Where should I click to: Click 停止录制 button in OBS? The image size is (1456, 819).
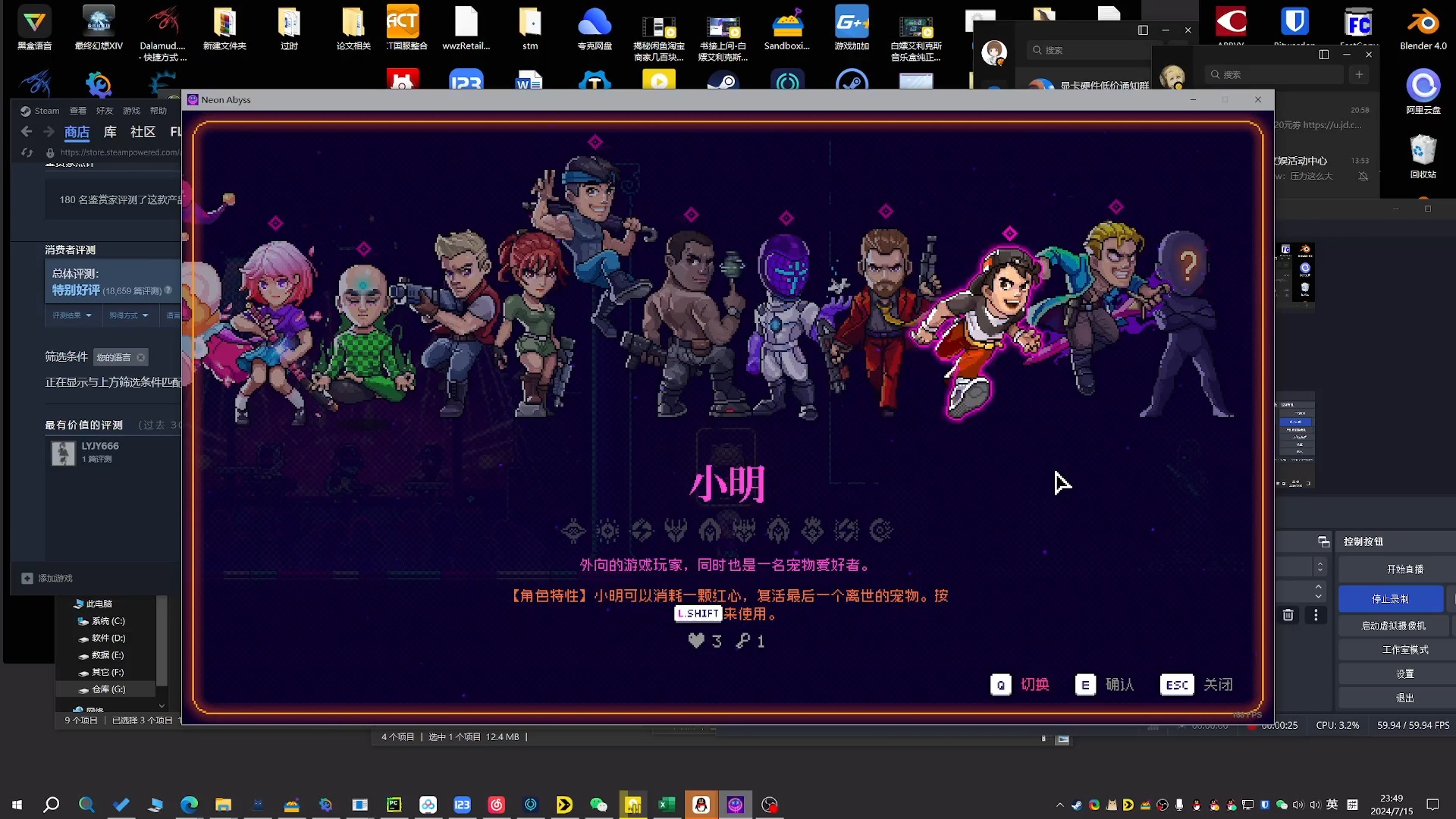click(x=1390, y=598)
